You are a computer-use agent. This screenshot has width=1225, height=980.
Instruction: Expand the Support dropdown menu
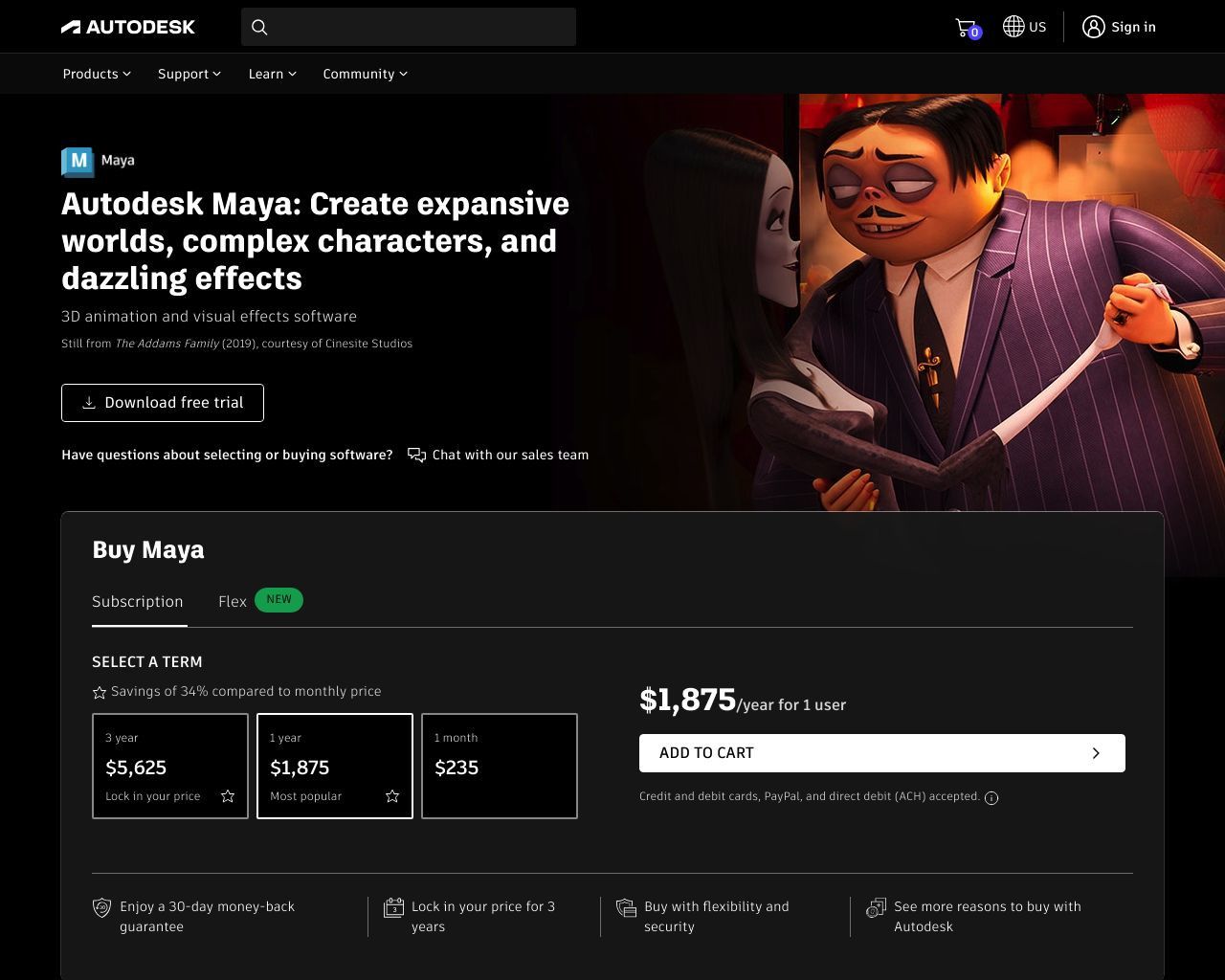tap(189, 74)
